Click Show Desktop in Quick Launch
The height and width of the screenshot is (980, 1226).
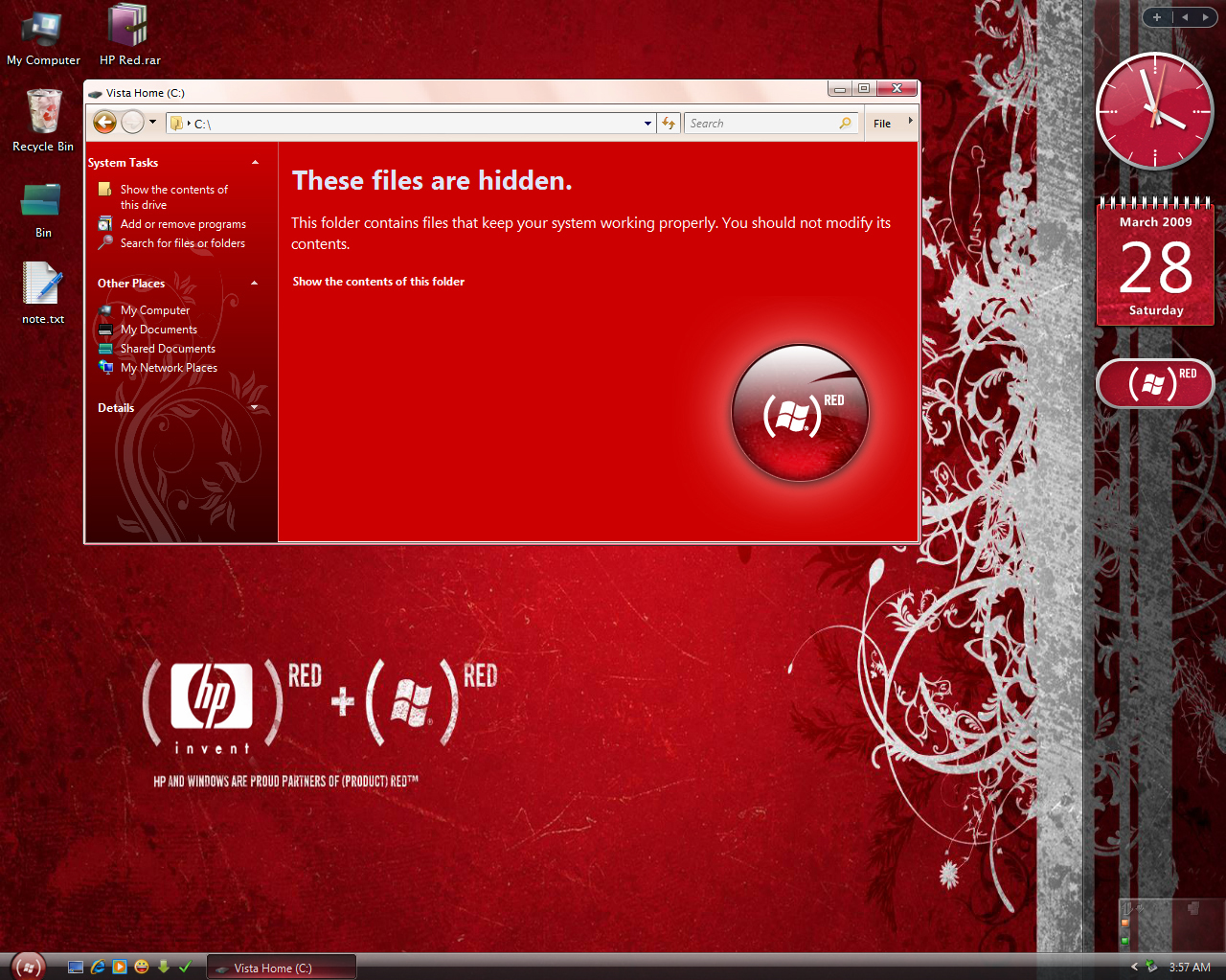click(x=76, y=968)
